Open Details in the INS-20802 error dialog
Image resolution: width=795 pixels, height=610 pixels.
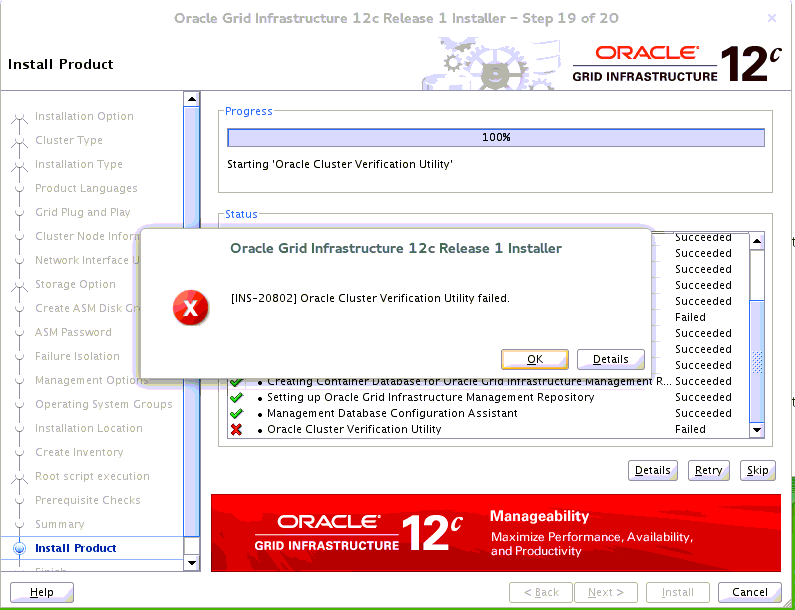(x=610, y=360)
